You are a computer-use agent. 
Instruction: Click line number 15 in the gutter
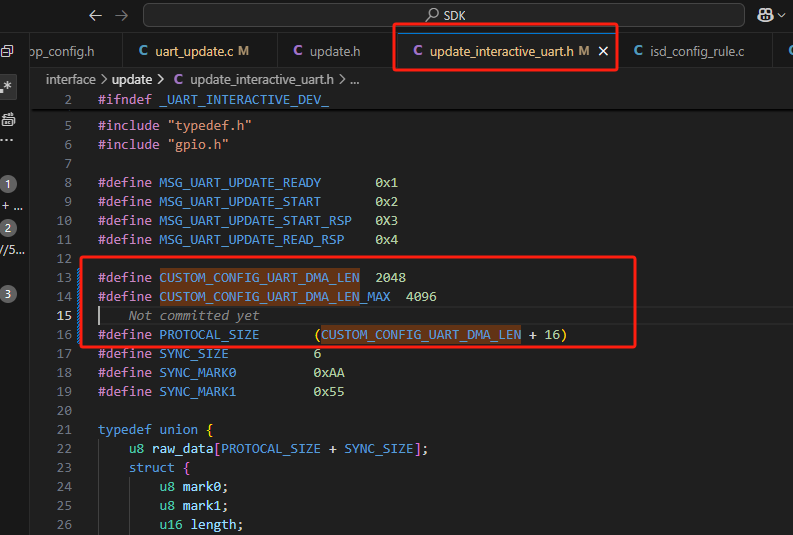point(64,316)
